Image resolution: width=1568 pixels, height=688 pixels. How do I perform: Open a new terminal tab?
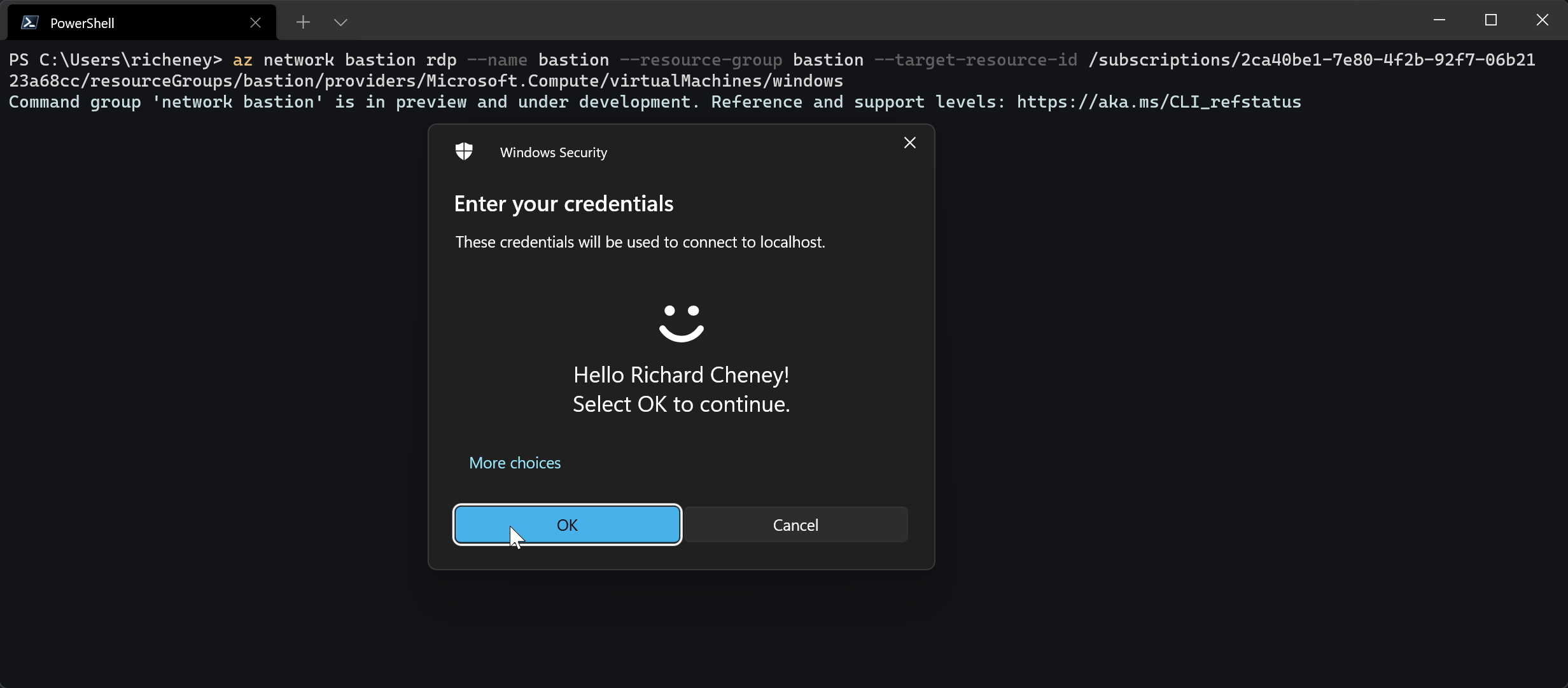(303, 22)
